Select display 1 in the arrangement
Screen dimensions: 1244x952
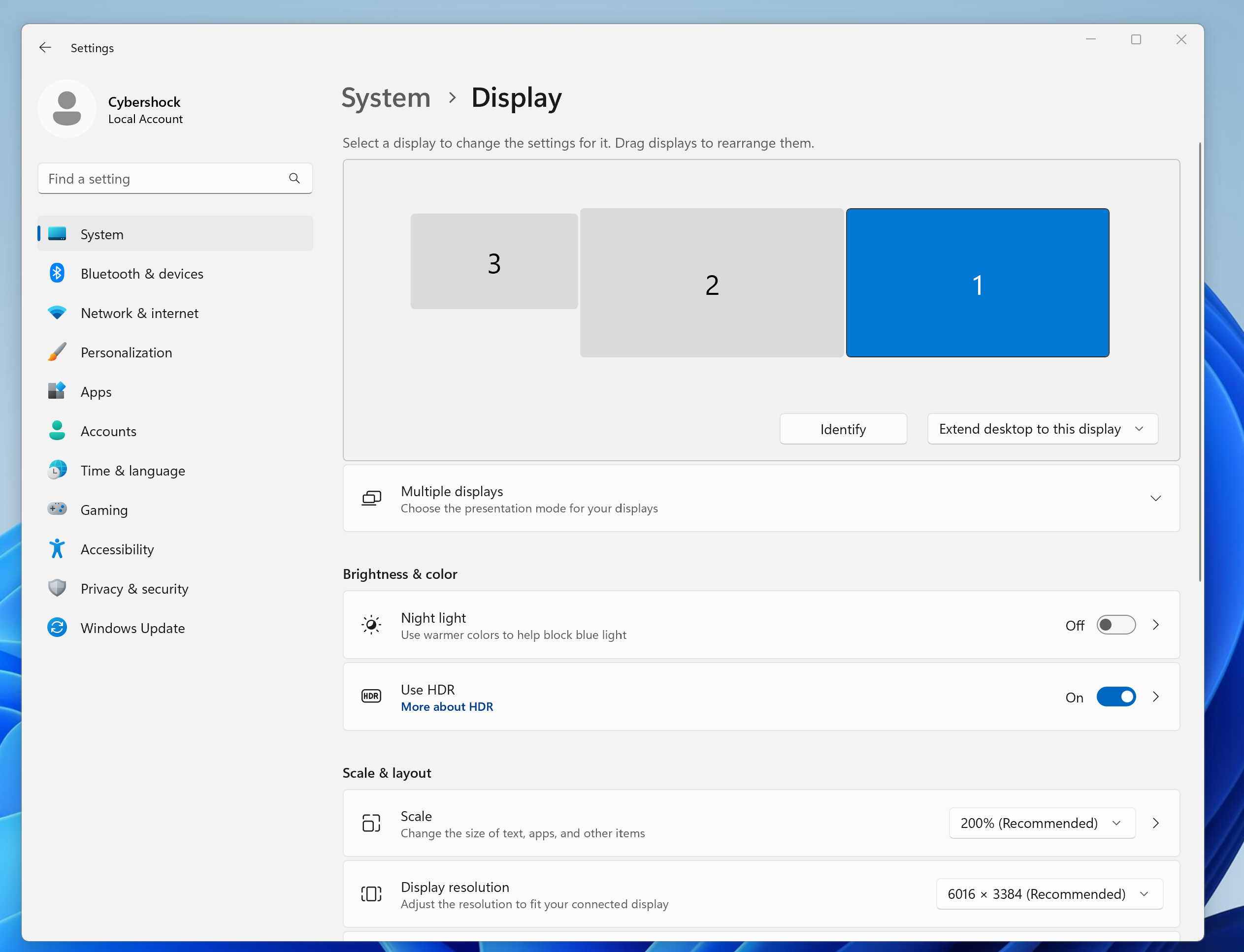point(978,283)
